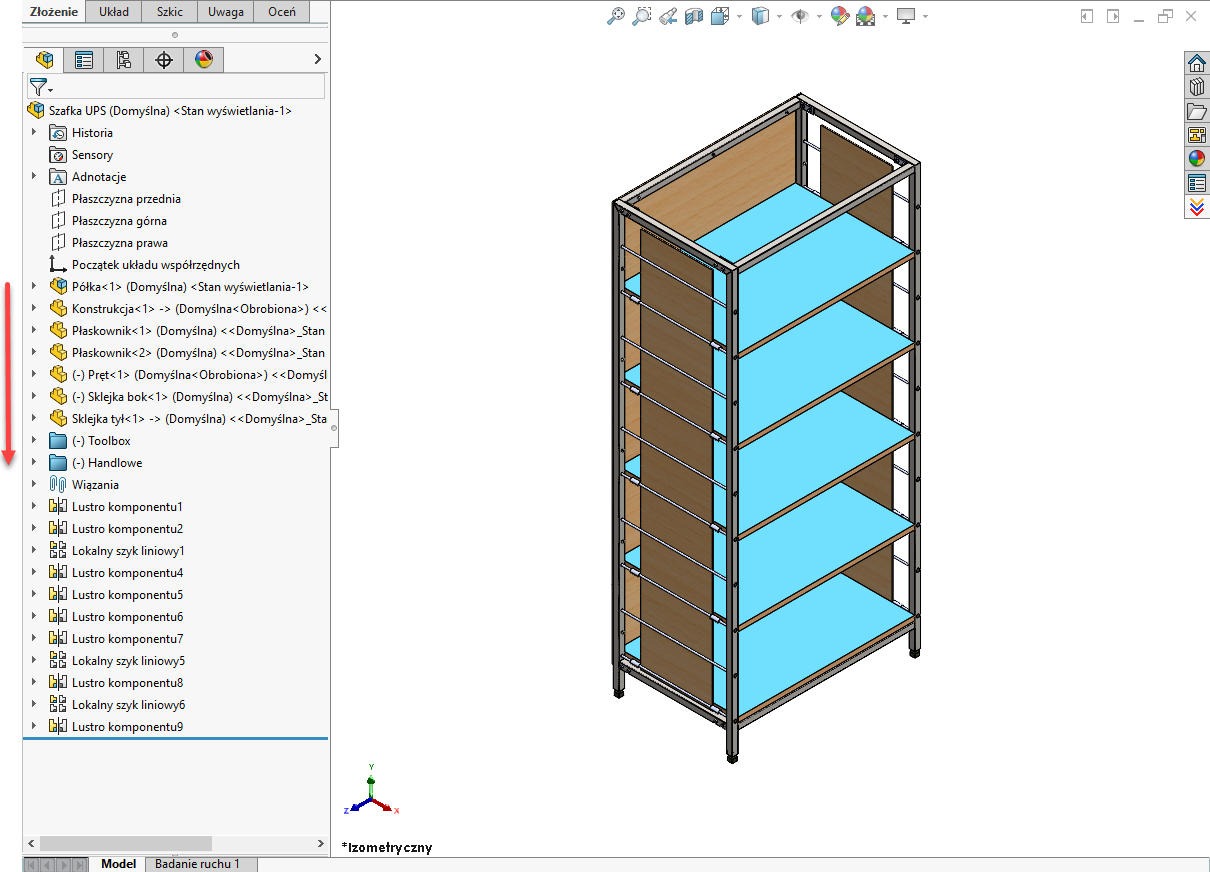Click the tree filter funnel icon
1210x872 pixels.
(38, 87)
